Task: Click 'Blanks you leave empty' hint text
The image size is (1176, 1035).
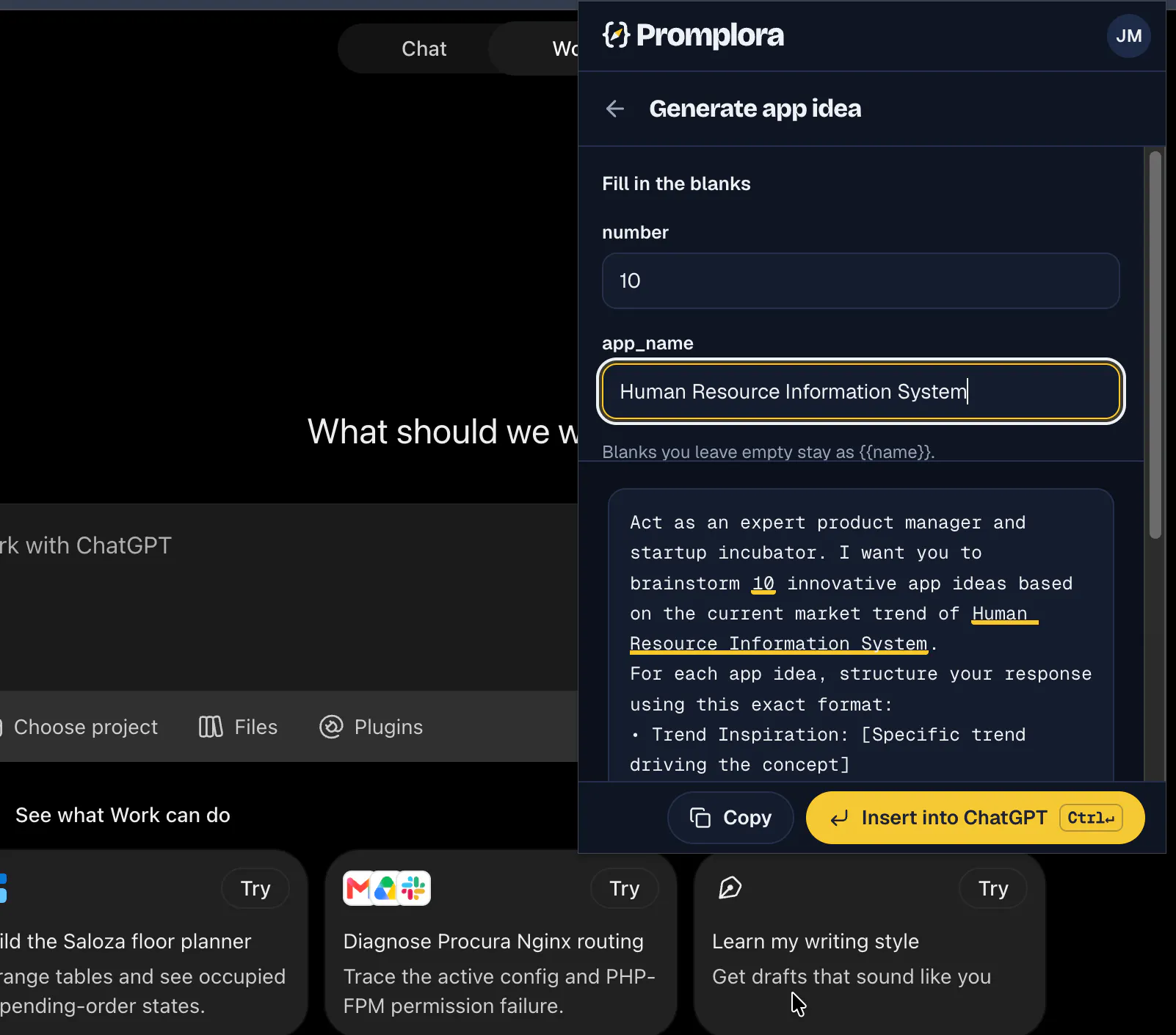Action: [x=768, y=451]
